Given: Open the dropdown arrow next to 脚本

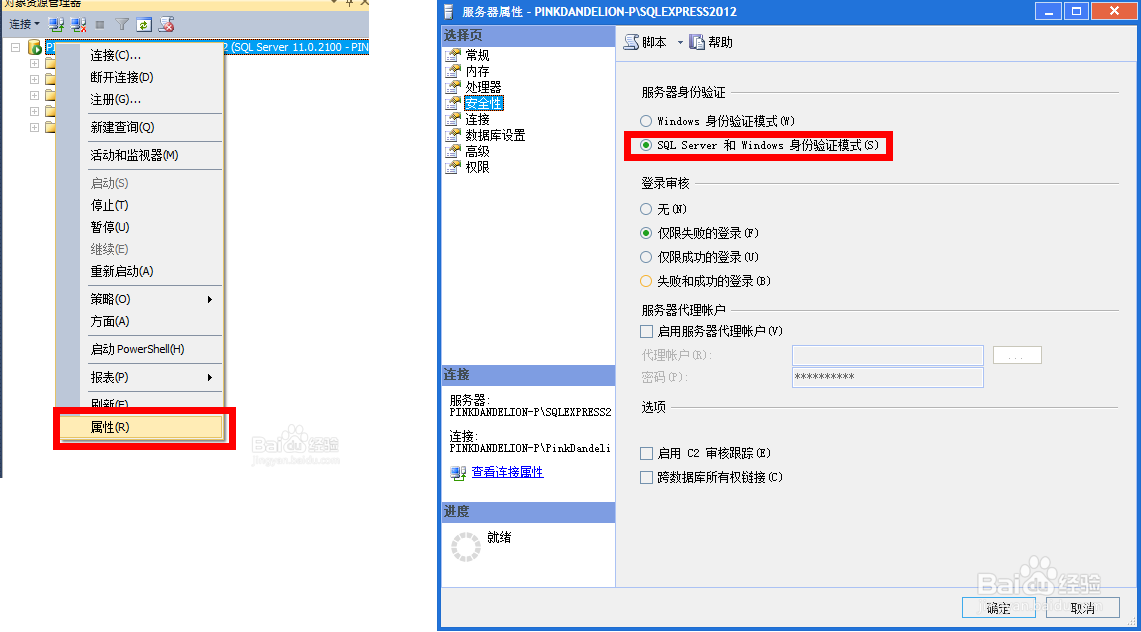Looking at the screenshot, I should tap(680, 42).
